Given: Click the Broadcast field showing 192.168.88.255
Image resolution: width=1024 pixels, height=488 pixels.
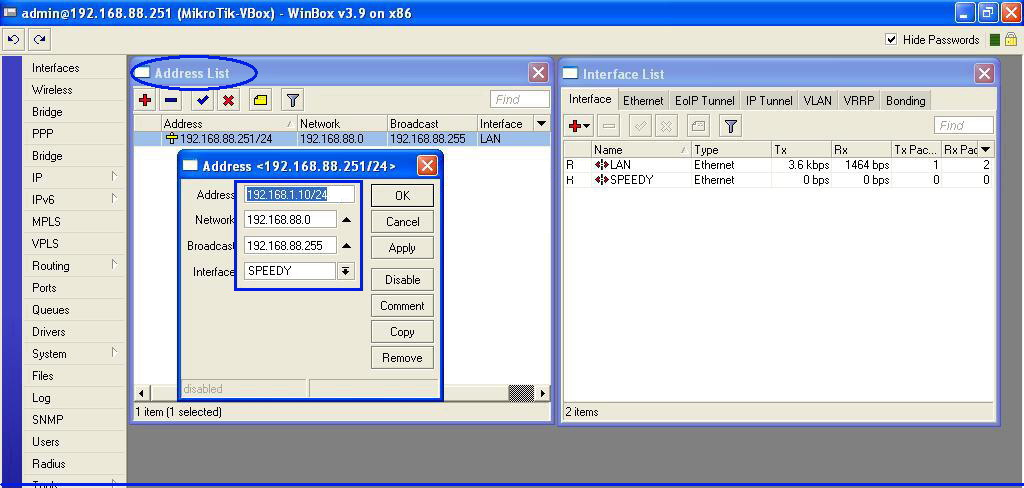Looking at the screenshot, I should tap(291, 246).
